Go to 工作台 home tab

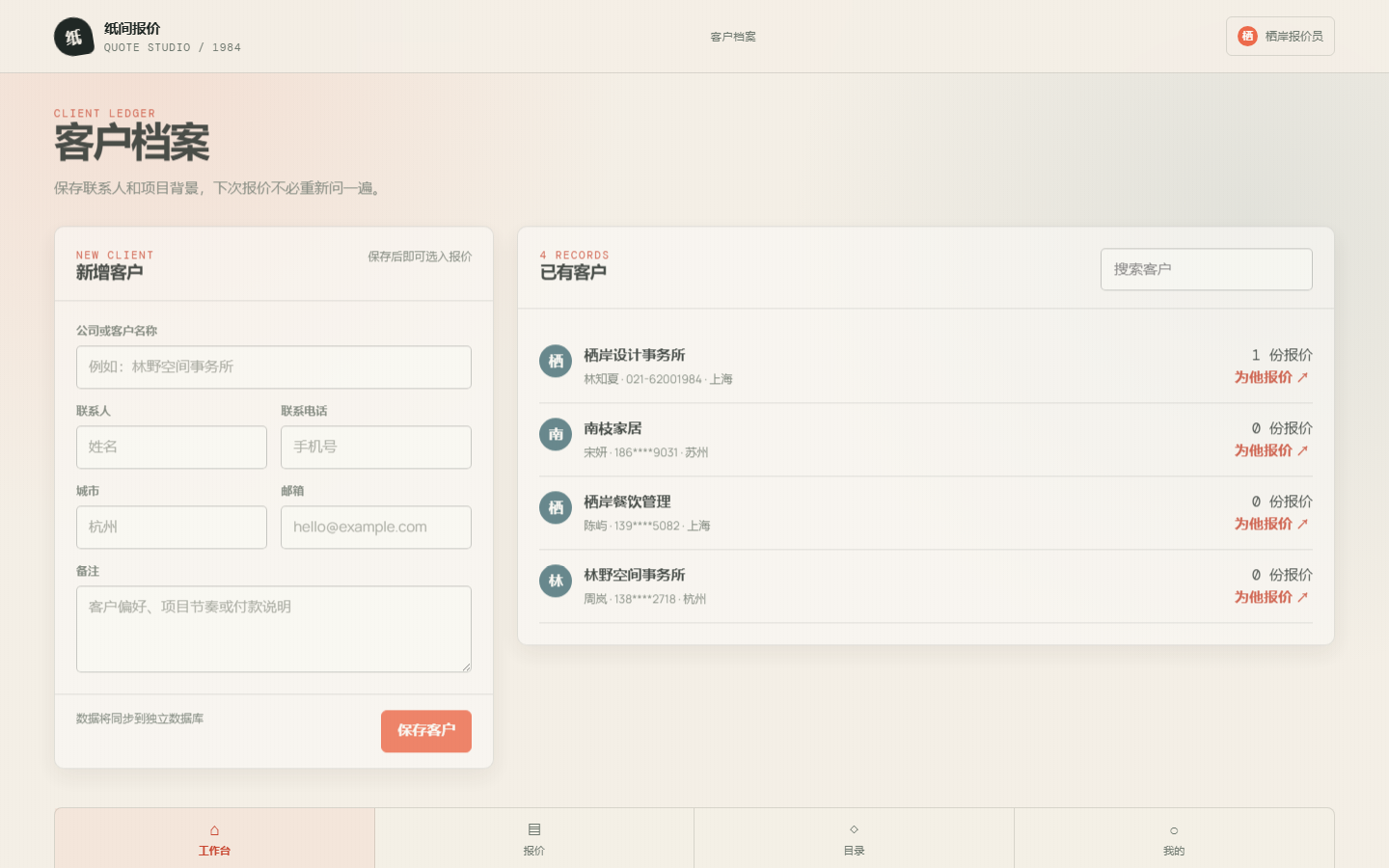click(x=214, y=839)
